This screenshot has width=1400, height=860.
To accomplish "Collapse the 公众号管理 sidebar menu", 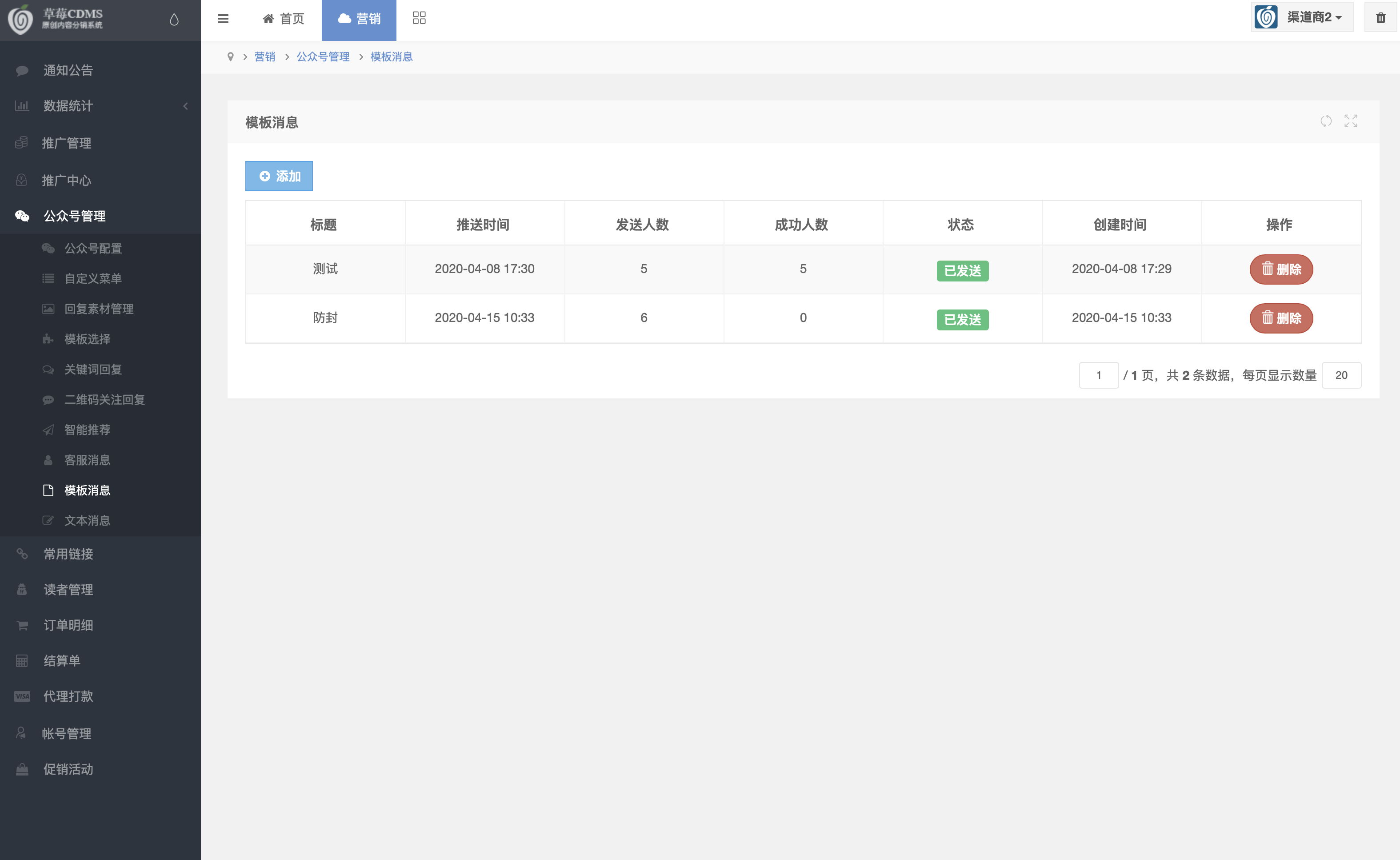I will pos(100,216).
